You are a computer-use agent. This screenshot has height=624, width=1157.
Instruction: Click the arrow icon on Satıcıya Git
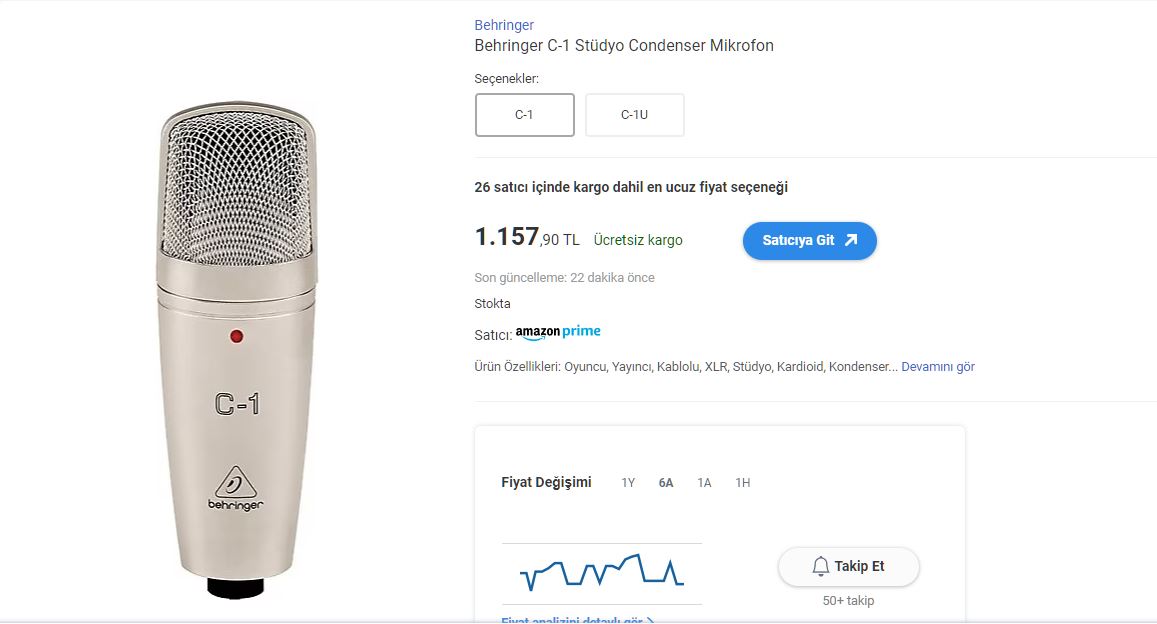(x=851, y=240)
